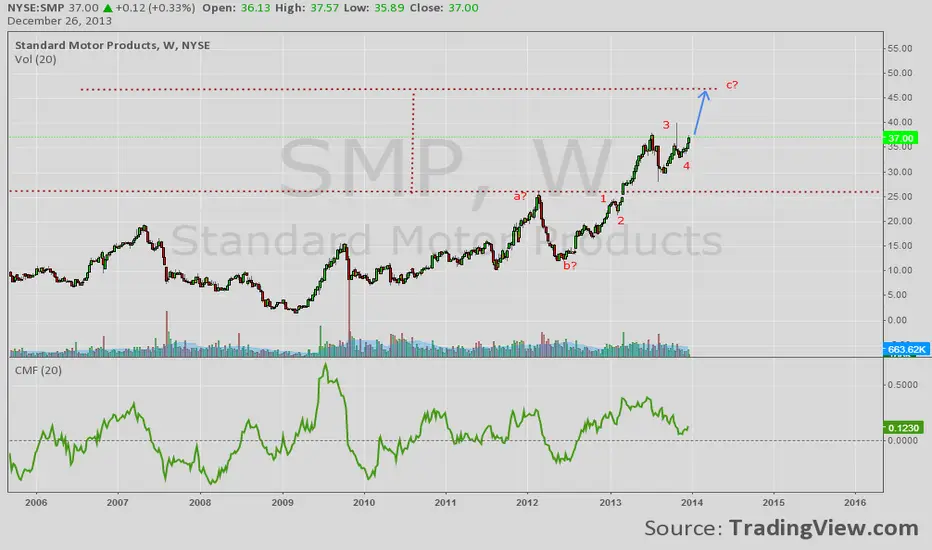The height and width of the screenshot is (550, 932).
Task: Click the 20.00 price axis label
Action: pos(899,221)
